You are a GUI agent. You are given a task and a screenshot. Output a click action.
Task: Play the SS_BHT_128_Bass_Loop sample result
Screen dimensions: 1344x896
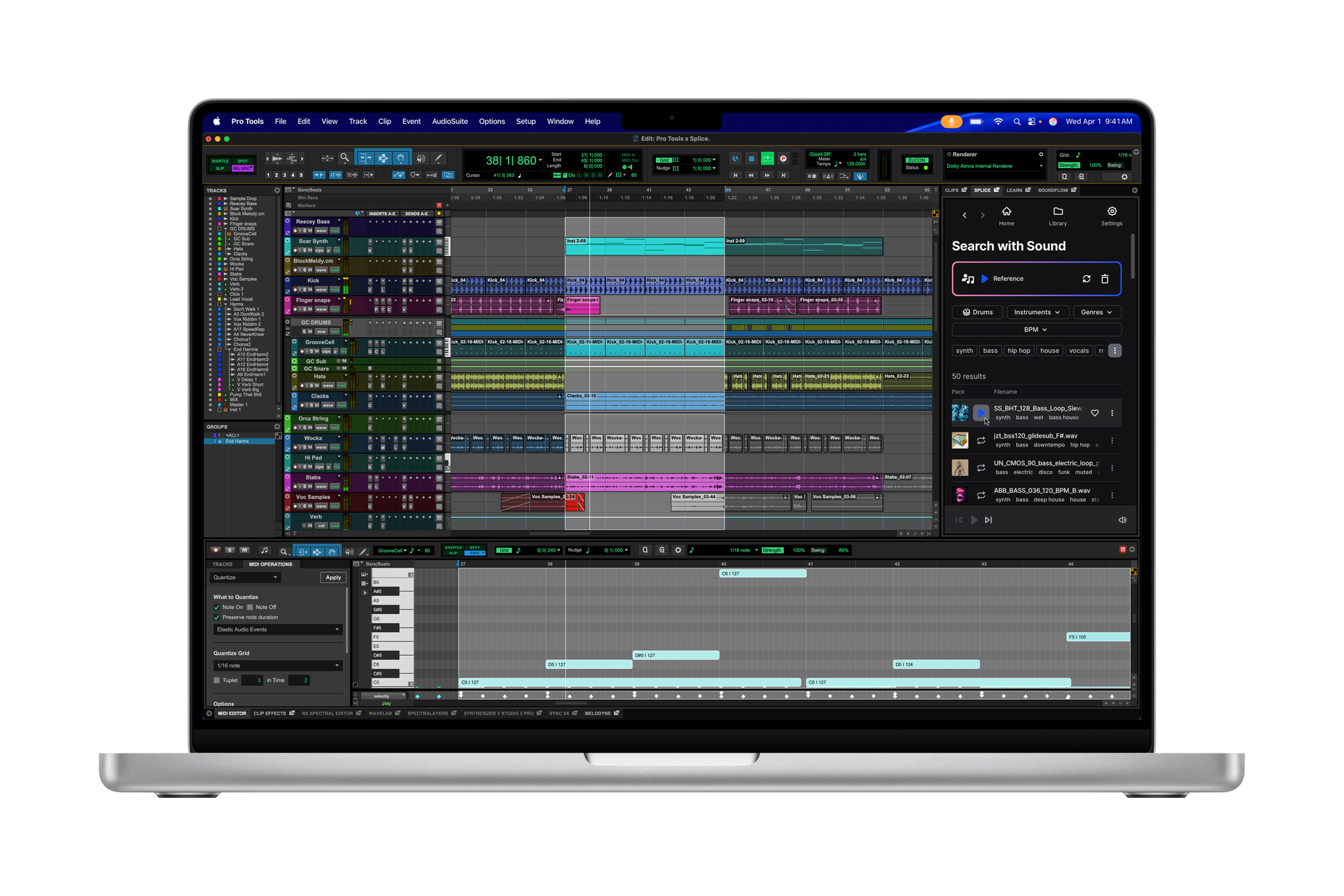point(981,413)
